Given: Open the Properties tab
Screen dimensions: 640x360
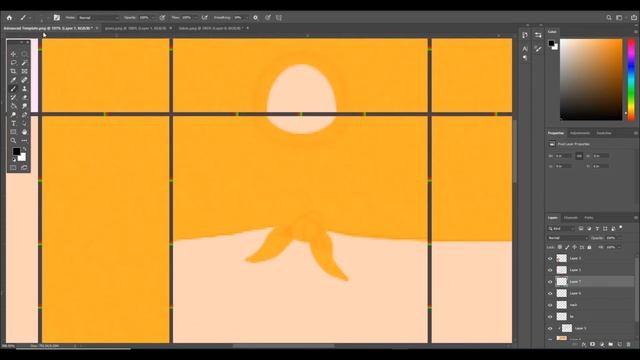Looking at the screenshot, I should click(x=556, y=133).
